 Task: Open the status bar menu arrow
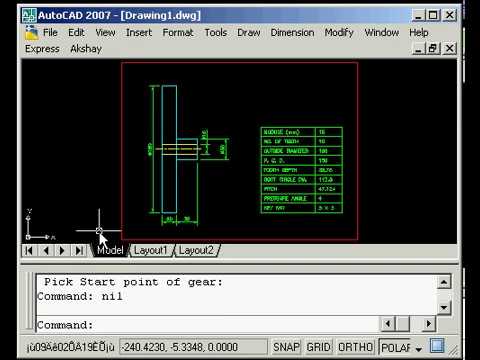coord(419,349)
